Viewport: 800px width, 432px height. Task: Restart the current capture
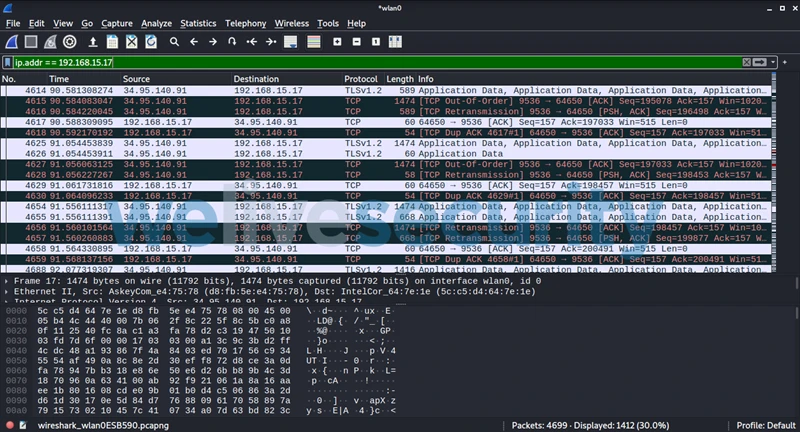point(50,42)
